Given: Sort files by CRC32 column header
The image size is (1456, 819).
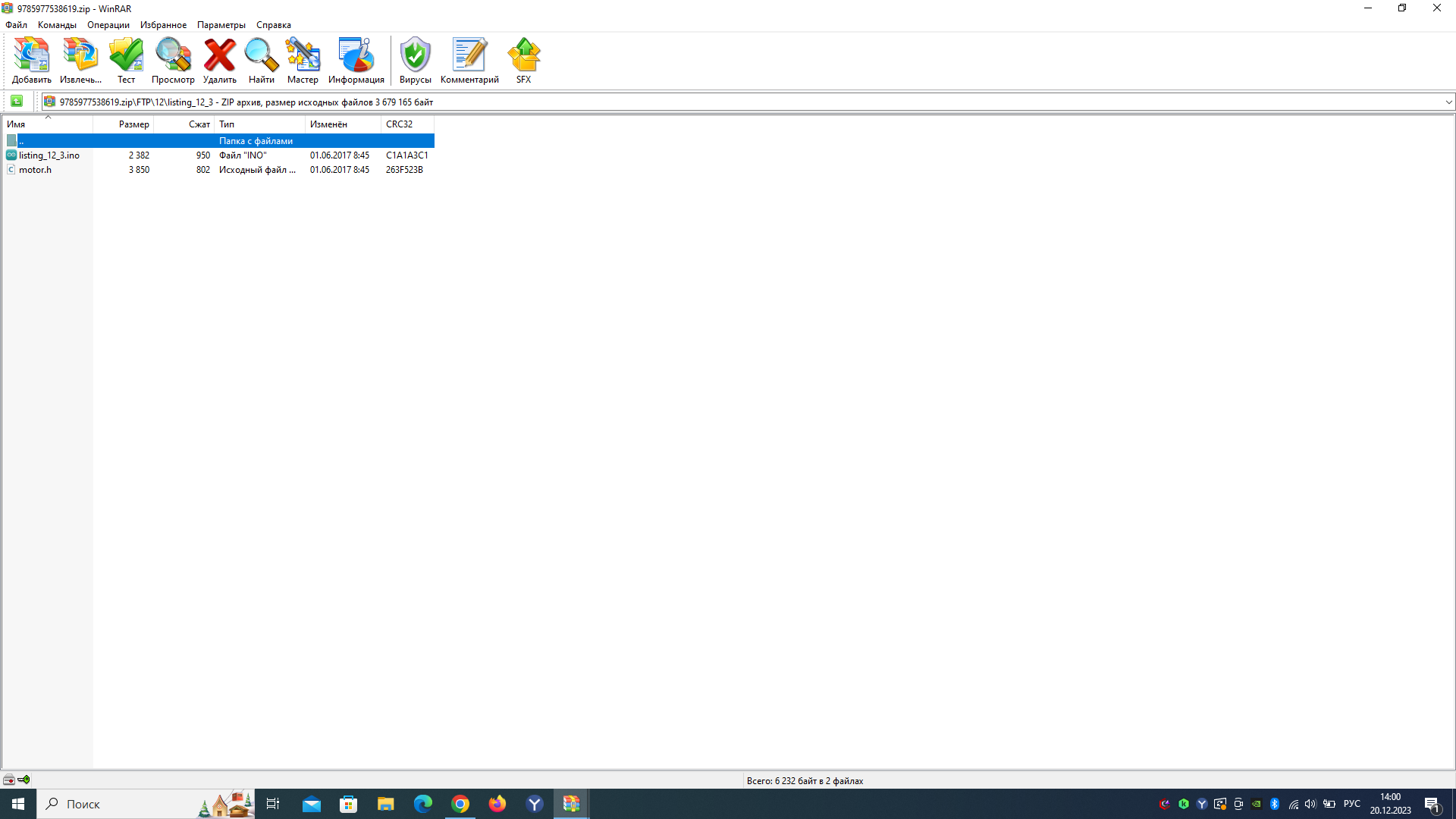Looking at the screenshot, I should (407, 124).
